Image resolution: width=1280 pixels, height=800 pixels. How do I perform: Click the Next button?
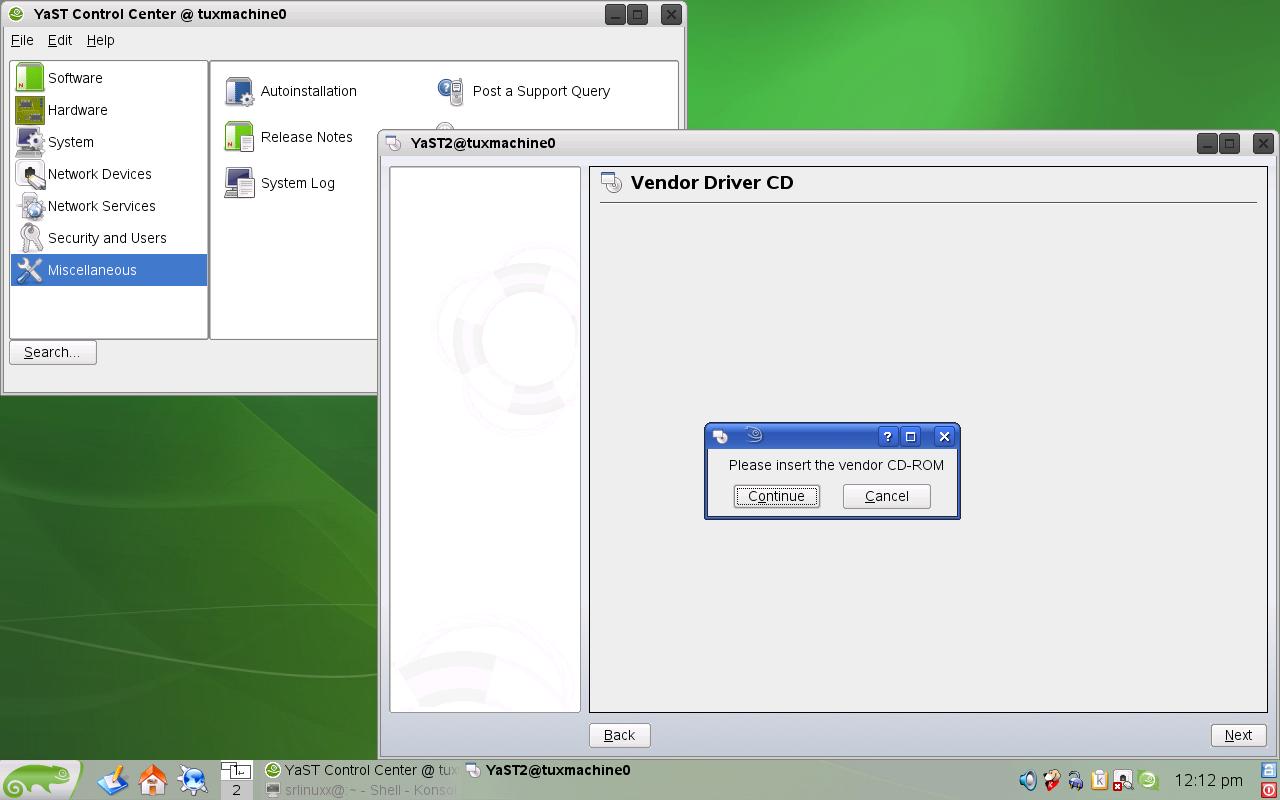click(1238, 735)
